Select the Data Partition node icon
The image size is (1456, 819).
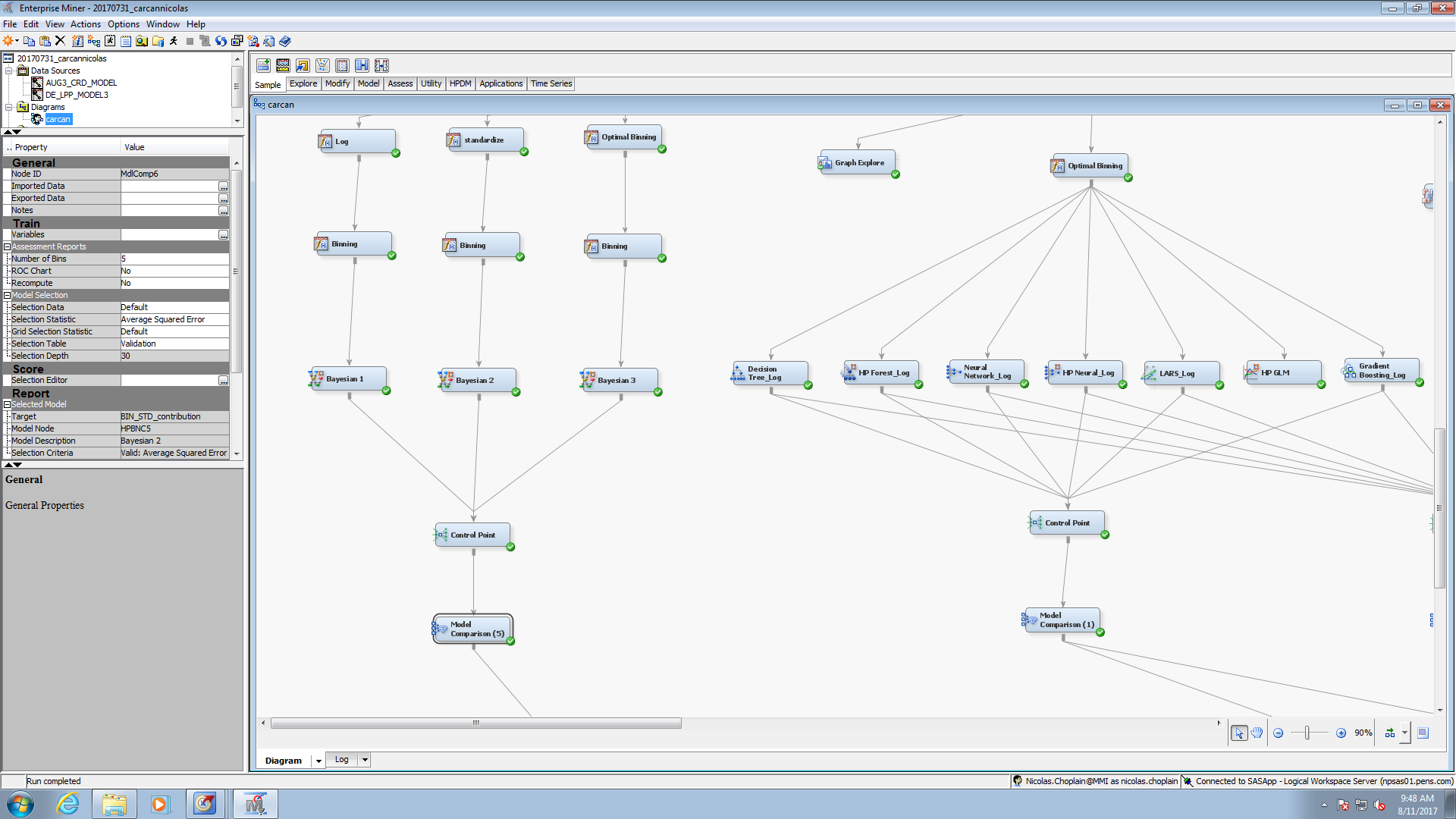pos(283,65)
